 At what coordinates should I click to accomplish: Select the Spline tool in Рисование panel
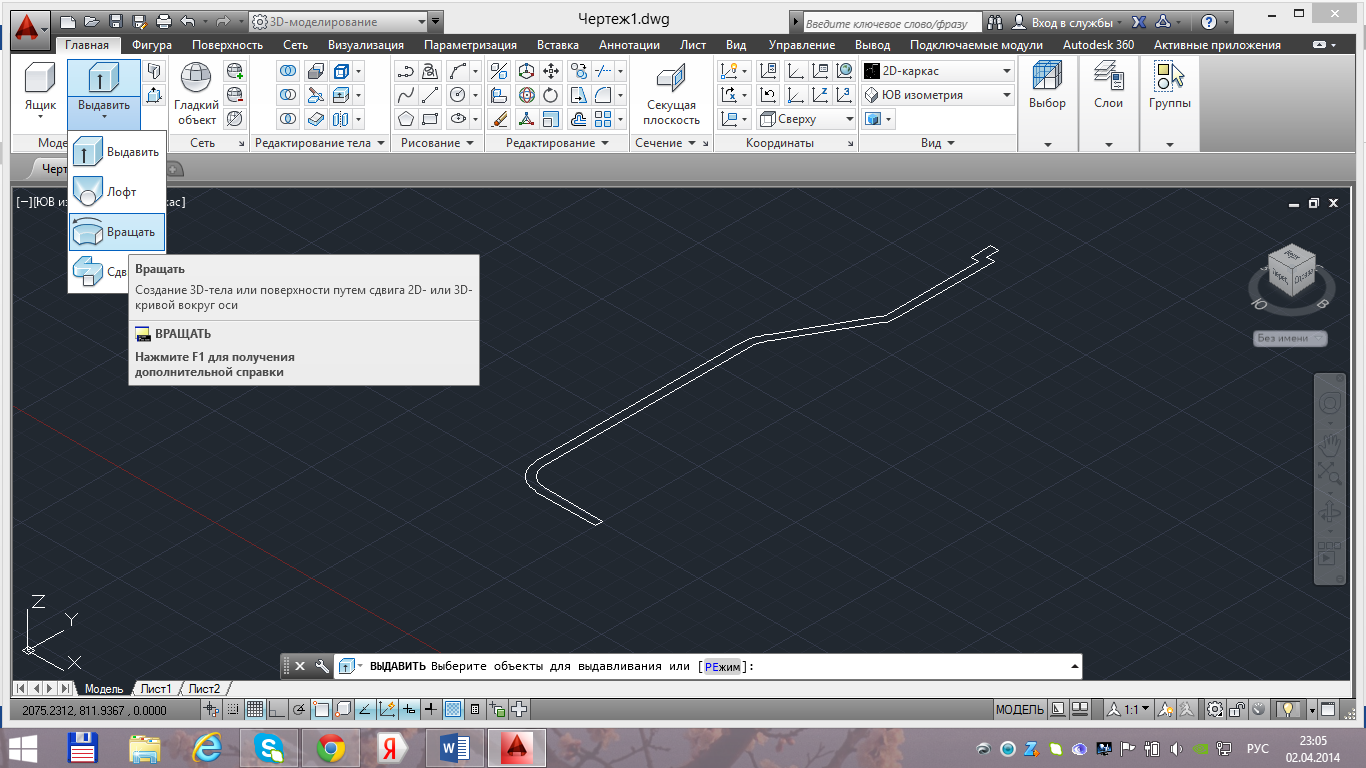click(x=405, y=95)
